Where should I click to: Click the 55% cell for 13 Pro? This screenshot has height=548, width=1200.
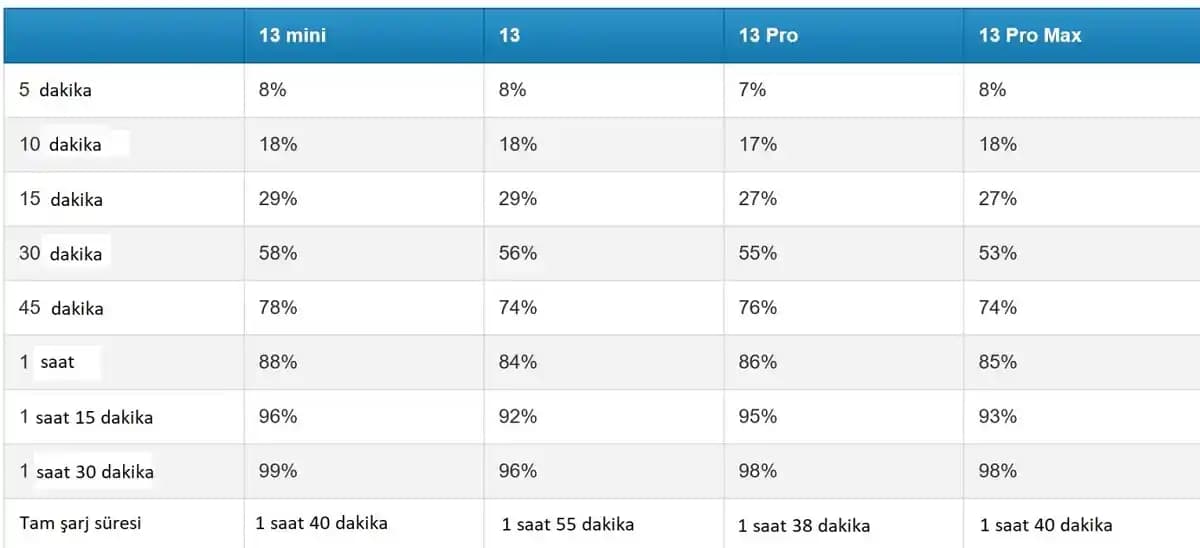click(757, 253)
